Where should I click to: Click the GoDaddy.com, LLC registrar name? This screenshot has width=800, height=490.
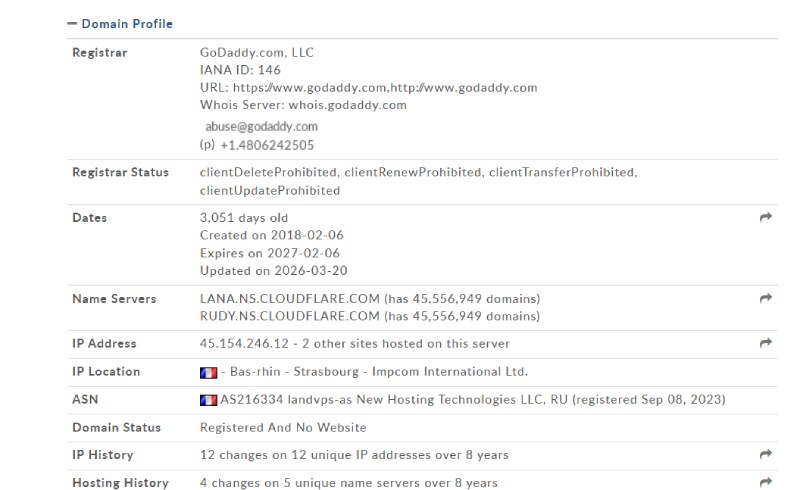(257, 53)
